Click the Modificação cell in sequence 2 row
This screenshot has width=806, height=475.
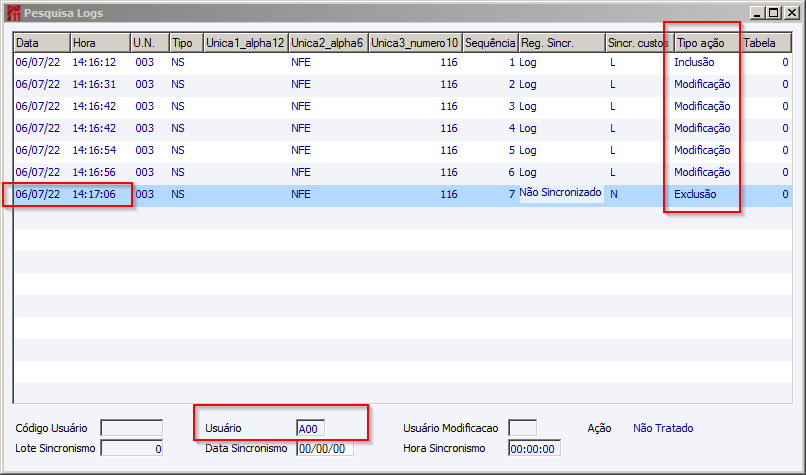click(x=702, y=84)
